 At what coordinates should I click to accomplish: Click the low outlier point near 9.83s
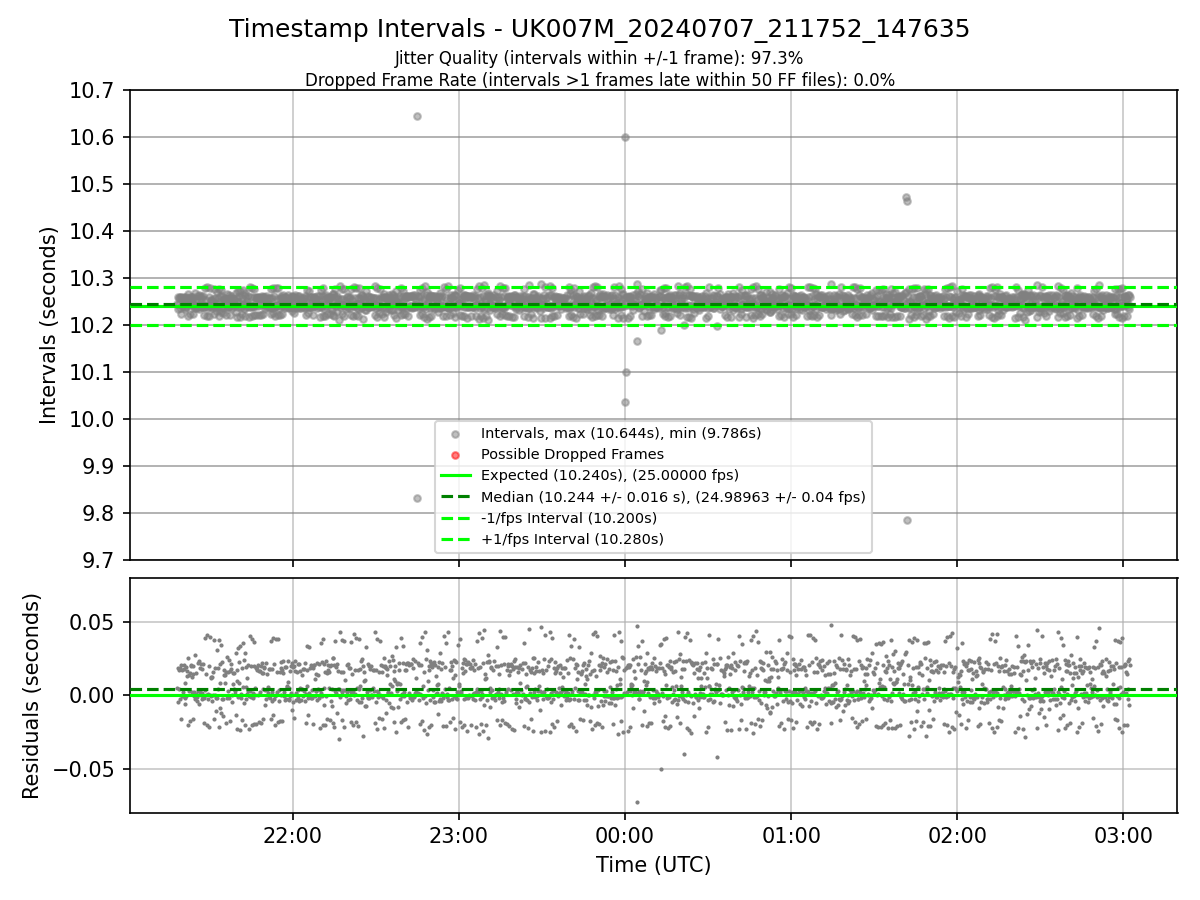pos(417,498)
